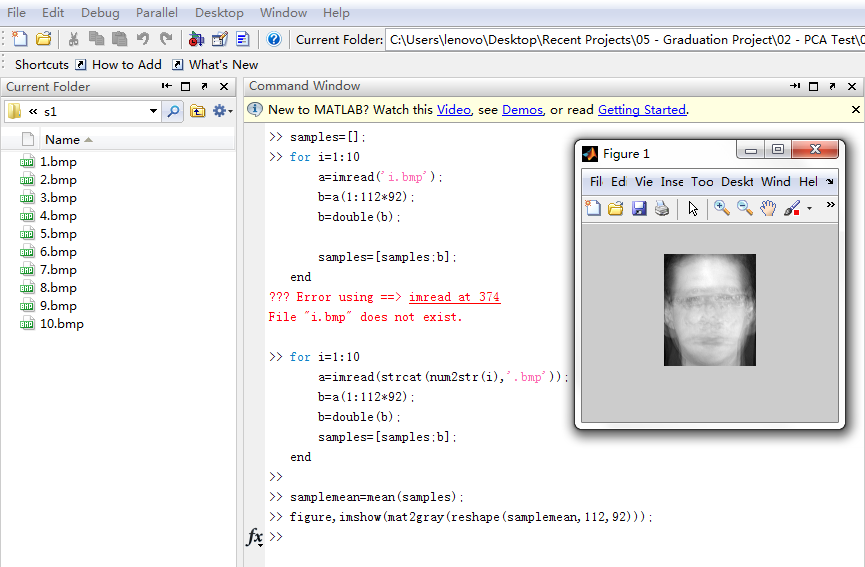The height and width of the screenshot is (567, 865).
Task: Open the Debug menu
Action: pyautogui.click(x=100, y=12)
